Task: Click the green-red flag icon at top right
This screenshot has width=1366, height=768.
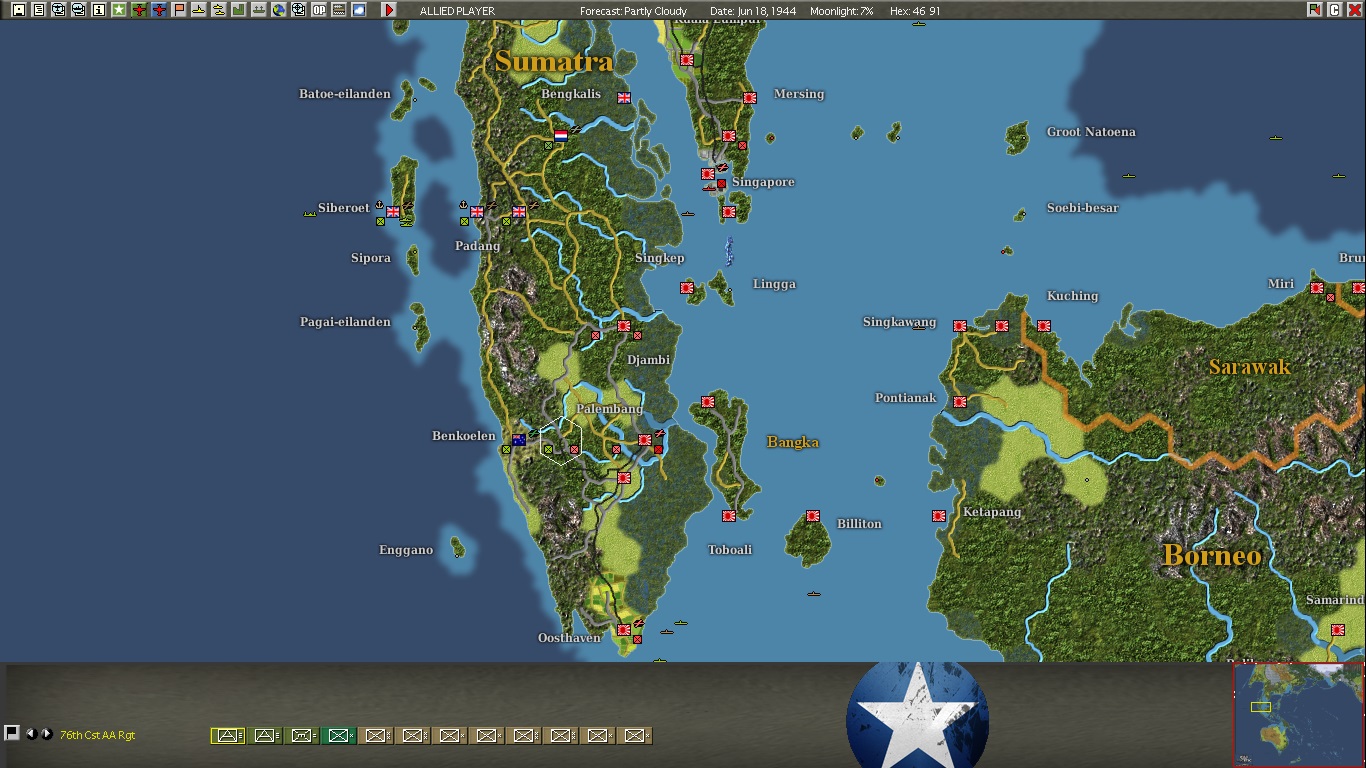Action: click(1314, 10)
